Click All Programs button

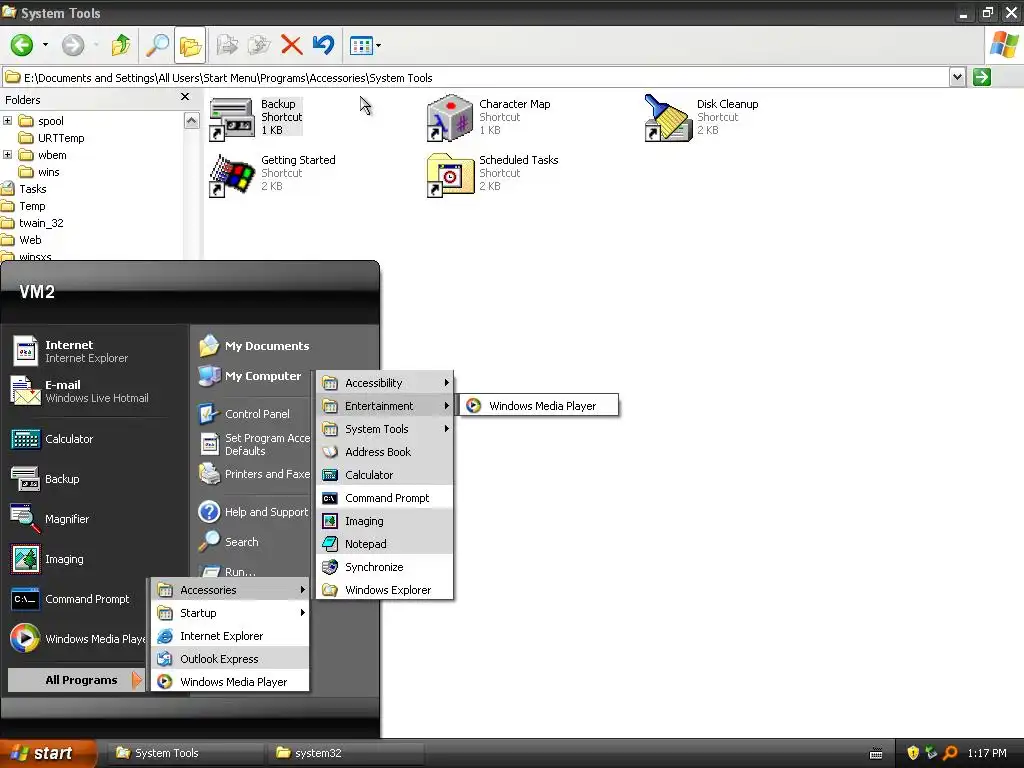point(76,680)
